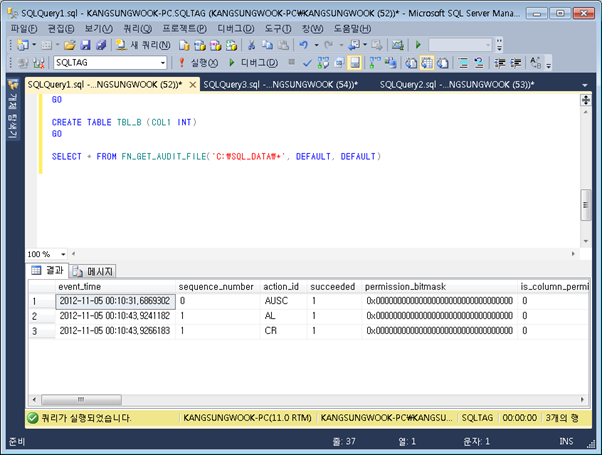
Task: Click the 디버그(D) debug button
Action: [253, 63]
